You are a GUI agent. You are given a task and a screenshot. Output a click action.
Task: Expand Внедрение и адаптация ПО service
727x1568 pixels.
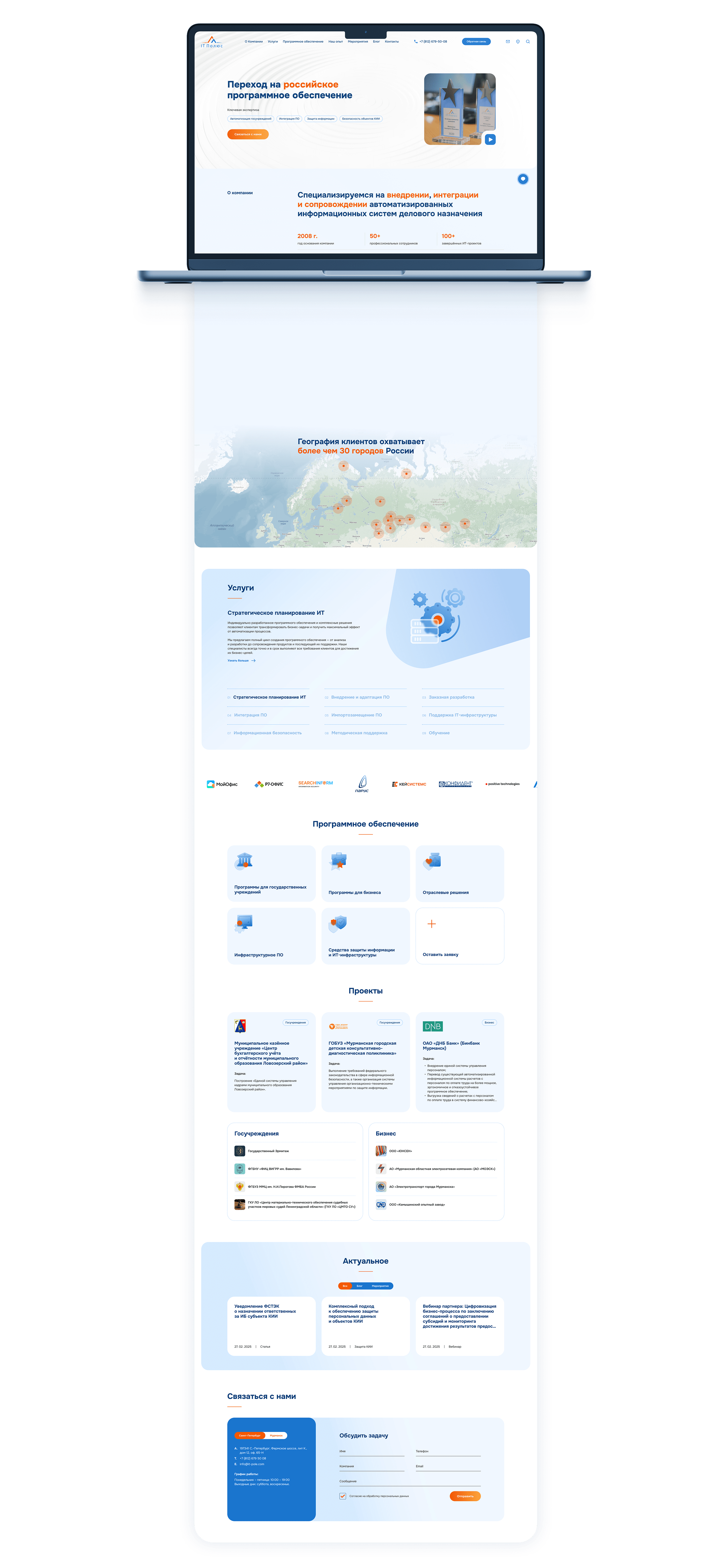click(x=360, y=697)
